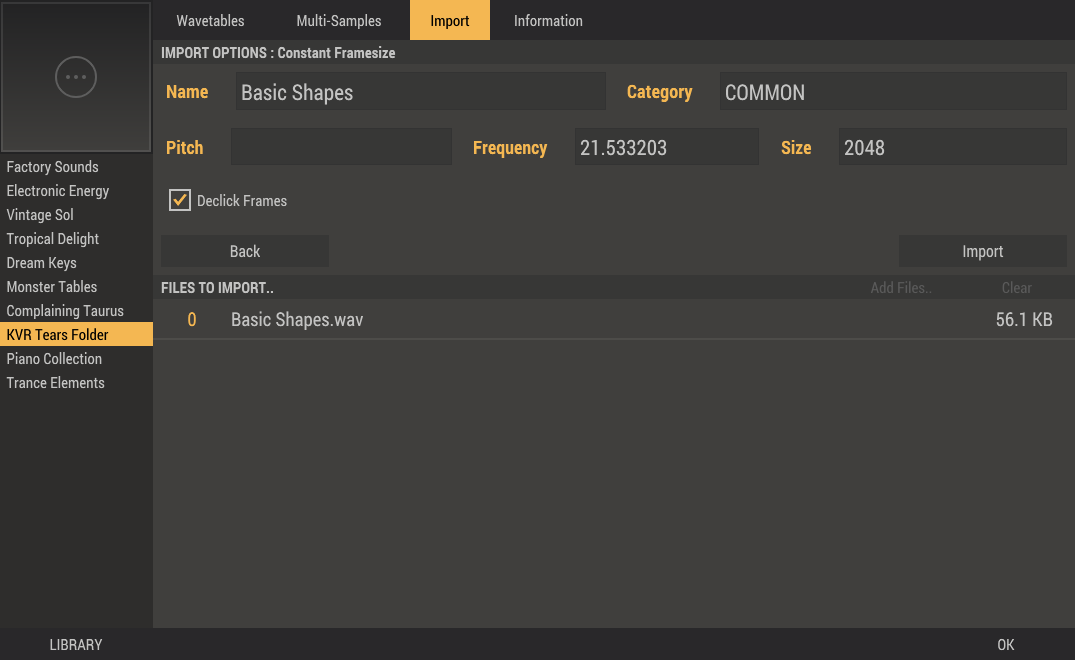Choose Trance Elements folder
This screenshot has height=660, width=1075.
[56, 383]
